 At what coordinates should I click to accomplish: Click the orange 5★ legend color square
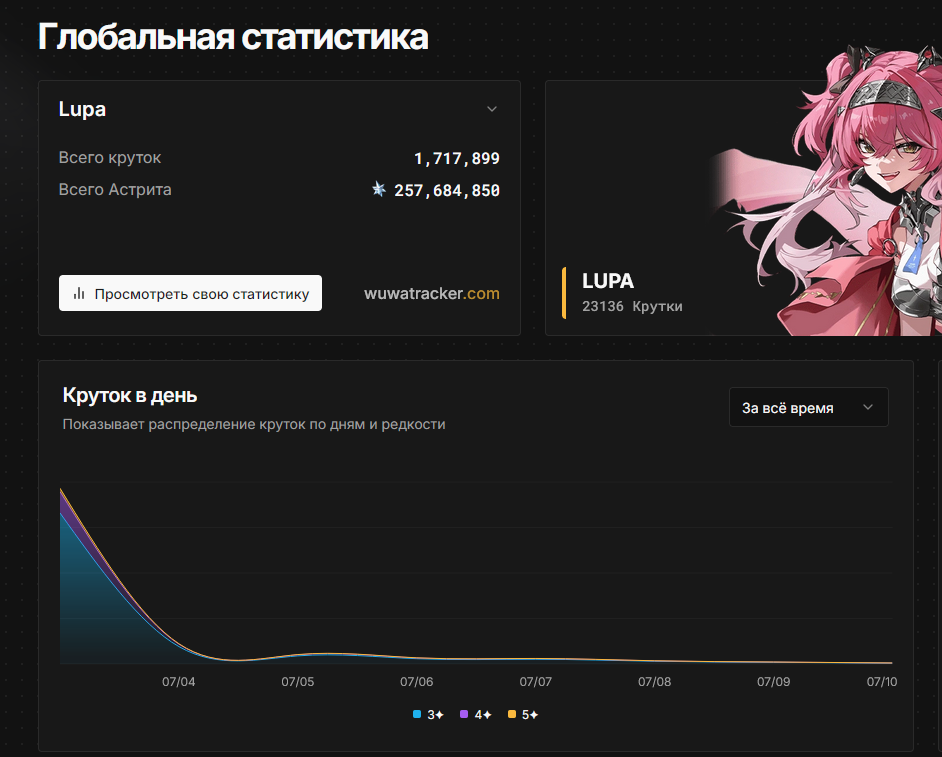pyautogui.click(x=512, y=714)
